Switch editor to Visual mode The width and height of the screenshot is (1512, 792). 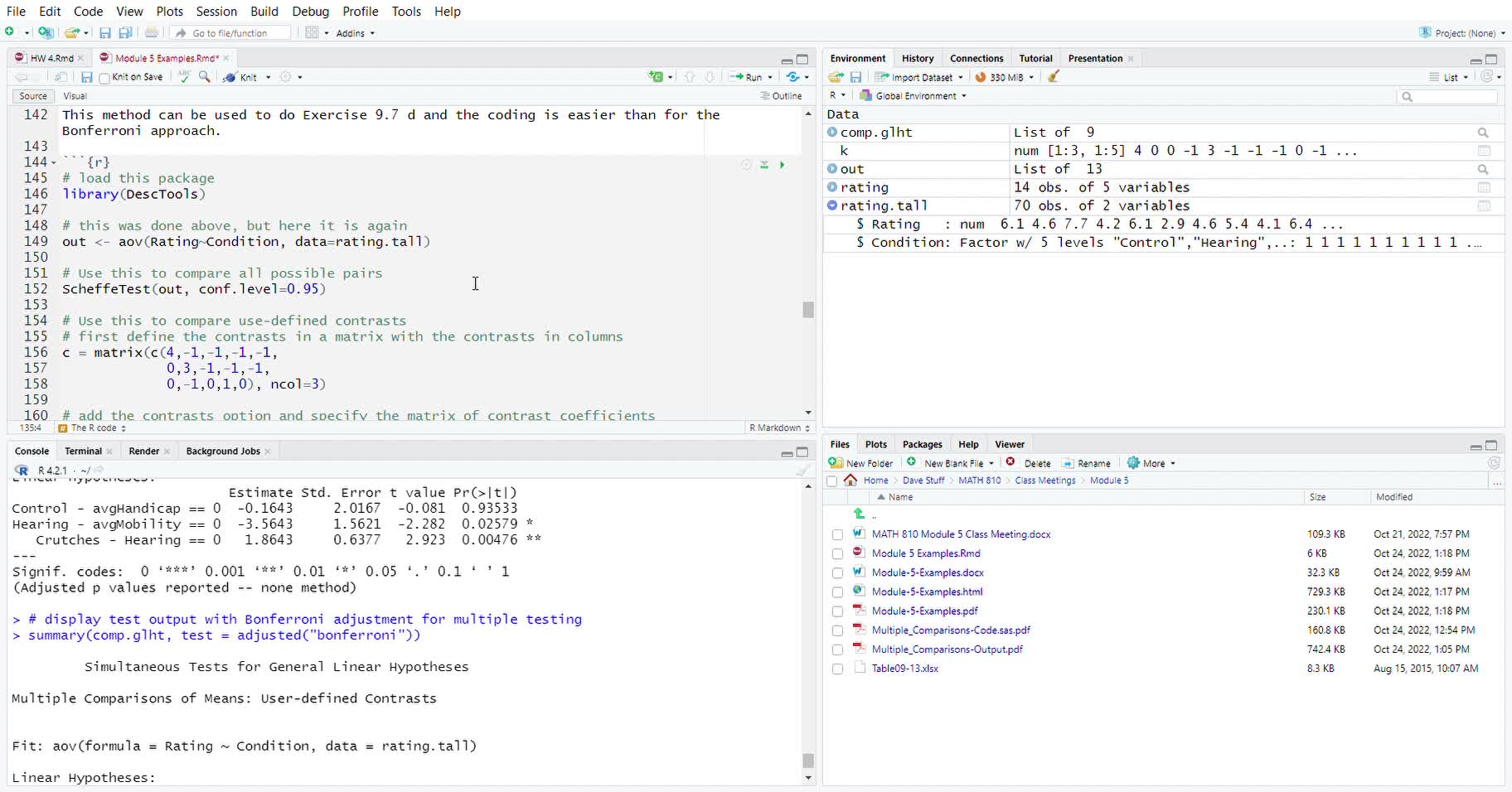point(75,96)
